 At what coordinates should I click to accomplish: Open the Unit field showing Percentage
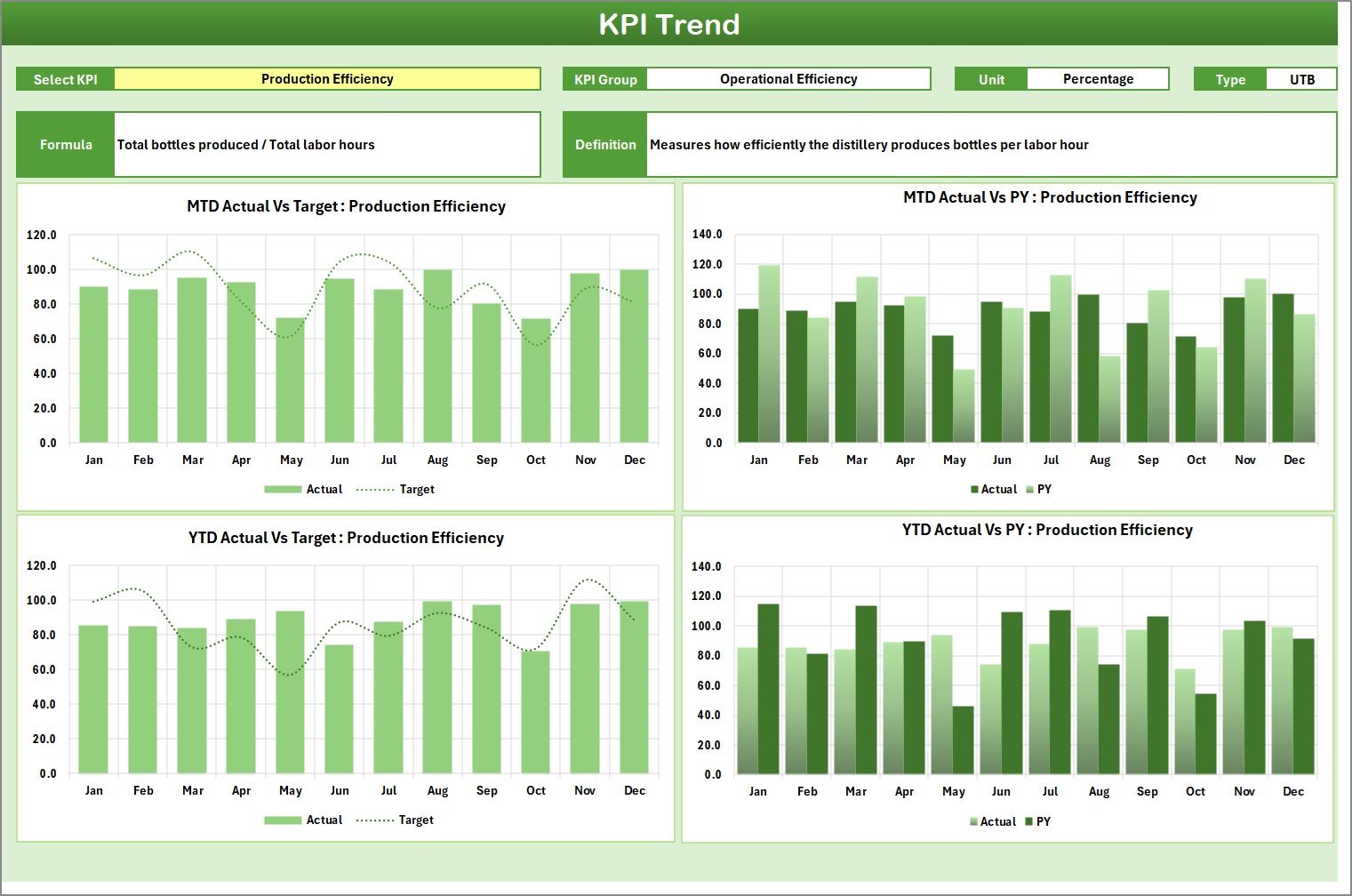coord(1099,78)
